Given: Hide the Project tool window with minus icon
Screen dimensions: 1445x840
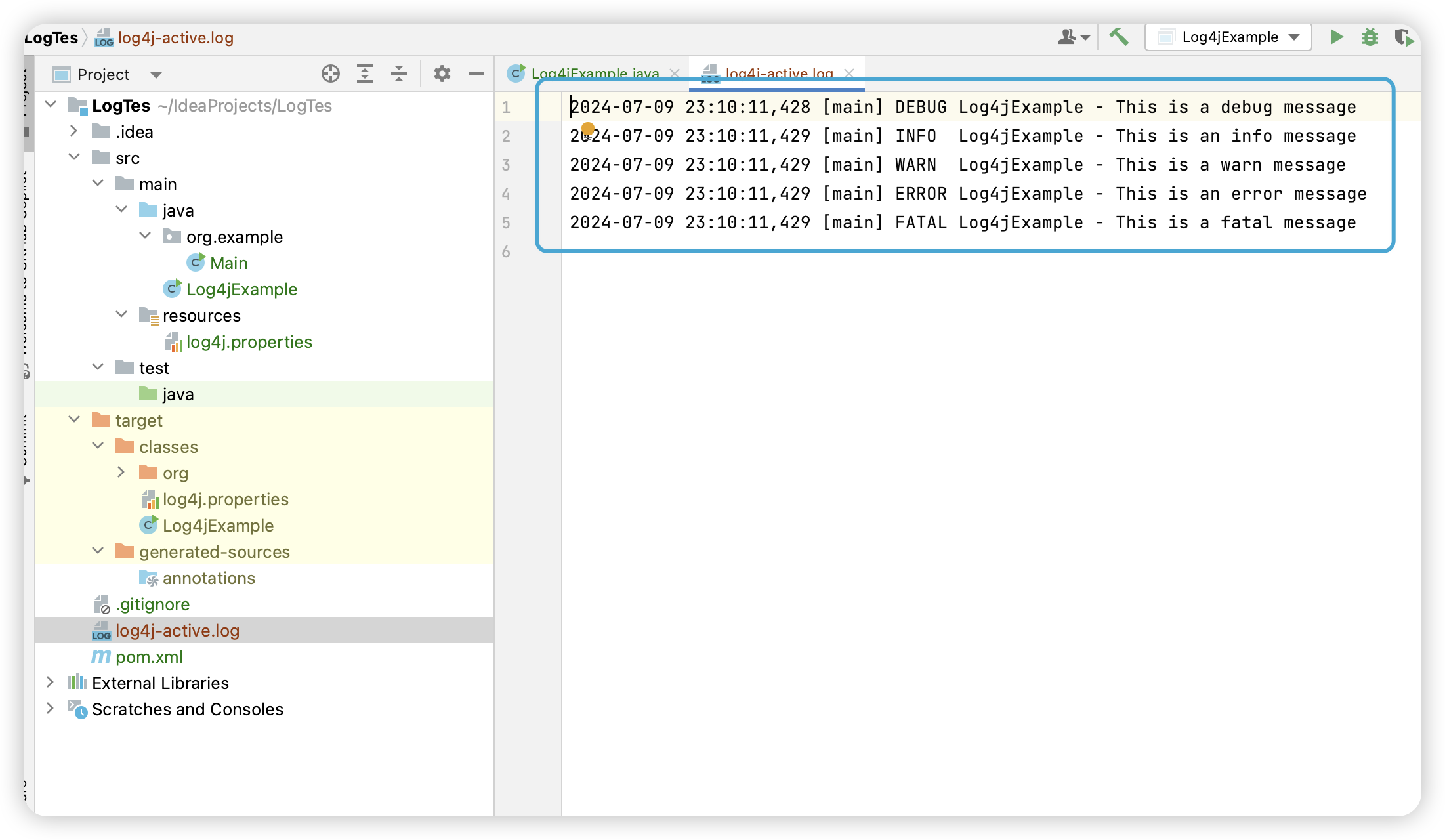Looking at the screenshot, I should pyautogui.click(x=476, y=73).
